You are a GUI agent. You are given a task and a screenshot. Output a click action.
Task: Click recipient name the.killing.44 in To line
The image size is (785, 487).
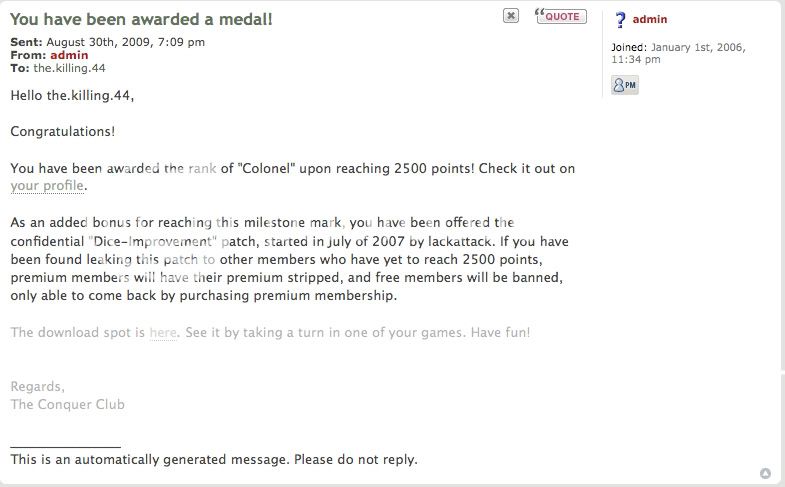[68, 68]
